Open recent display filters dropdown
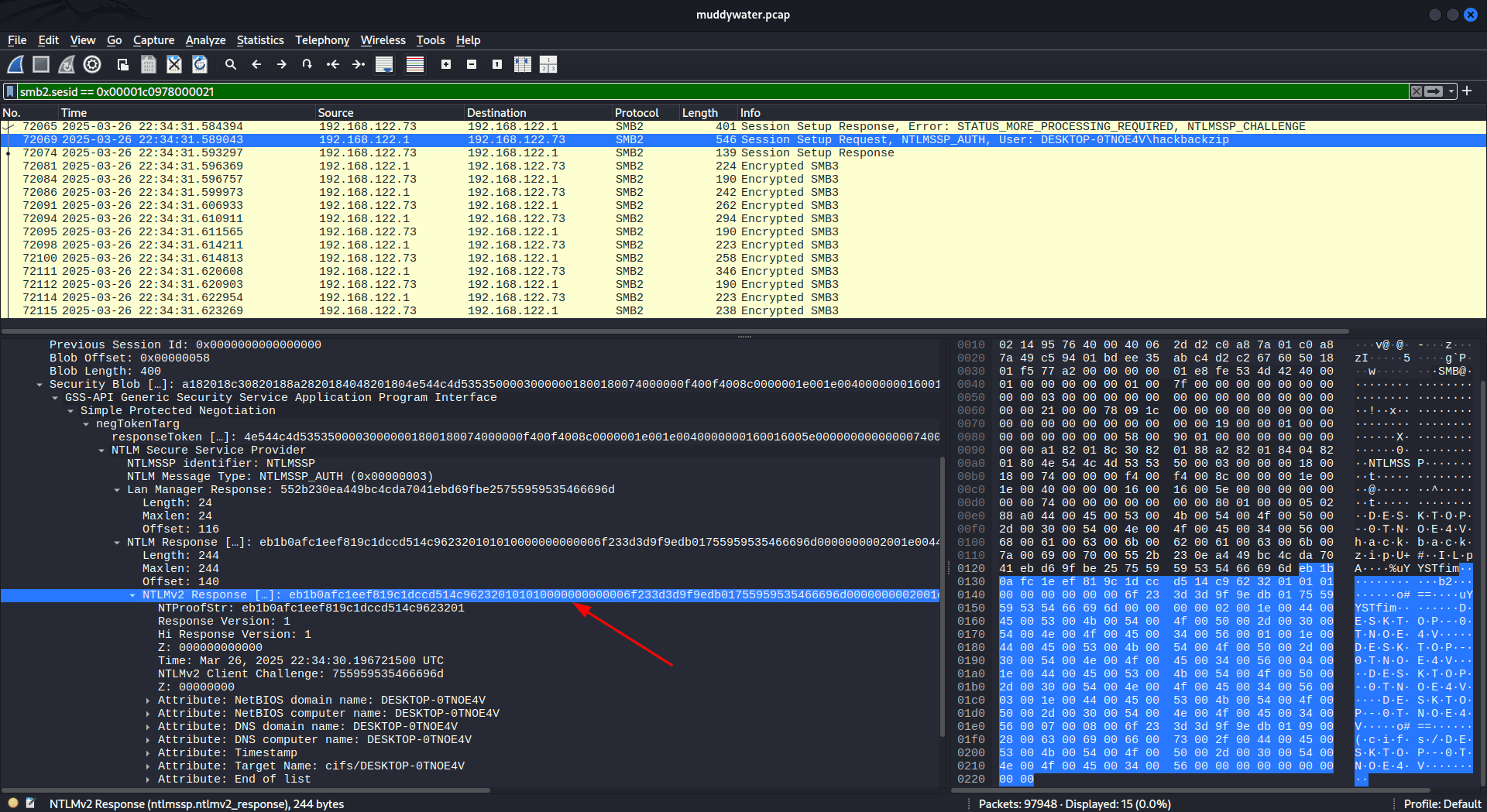The image size is (1487, 812). pyautogui.click(x=1451, y=91)
